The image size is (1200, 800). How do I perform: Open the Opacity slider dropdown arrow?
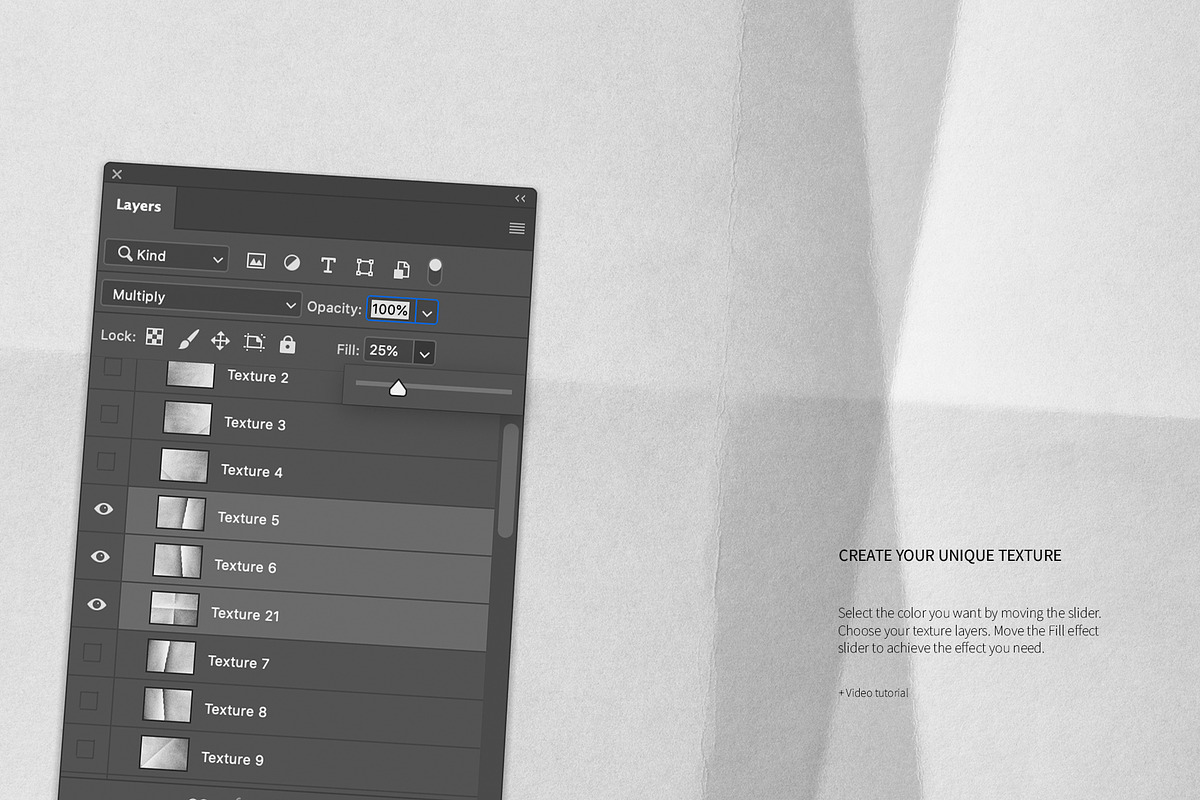point(427,313)
